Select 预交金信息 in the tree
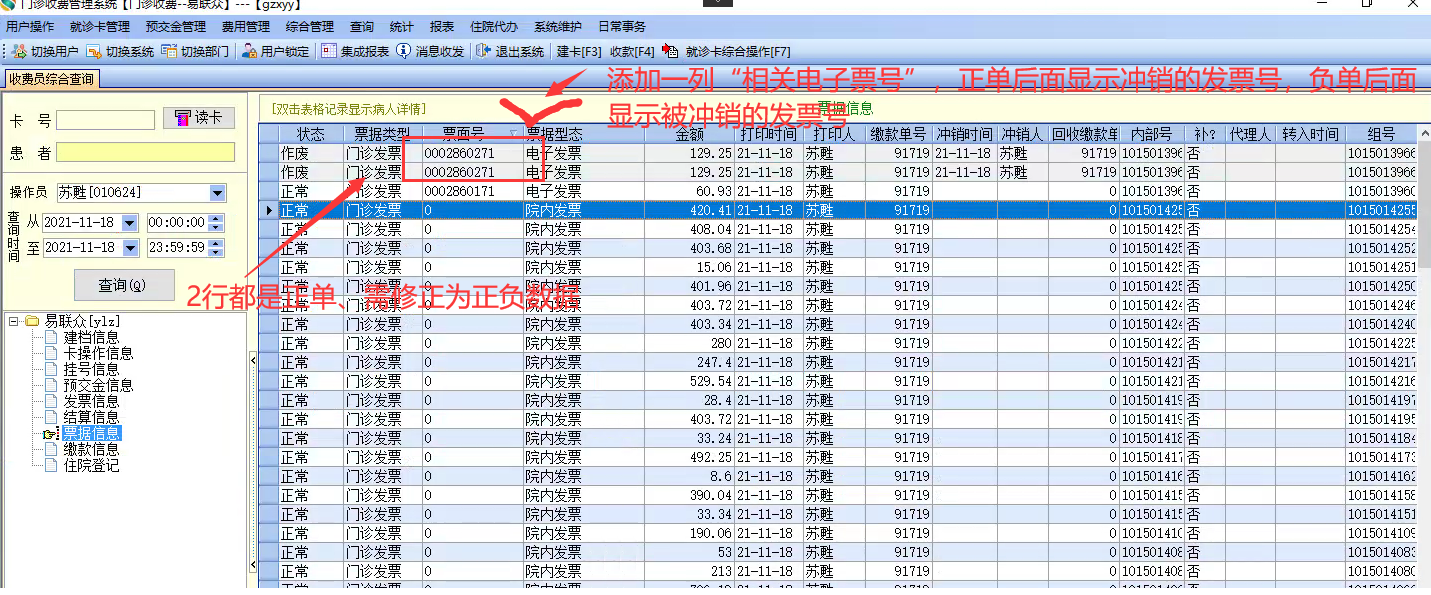Screen dimensions: 1431x595 pyautogui.click(x=98, y=385)
